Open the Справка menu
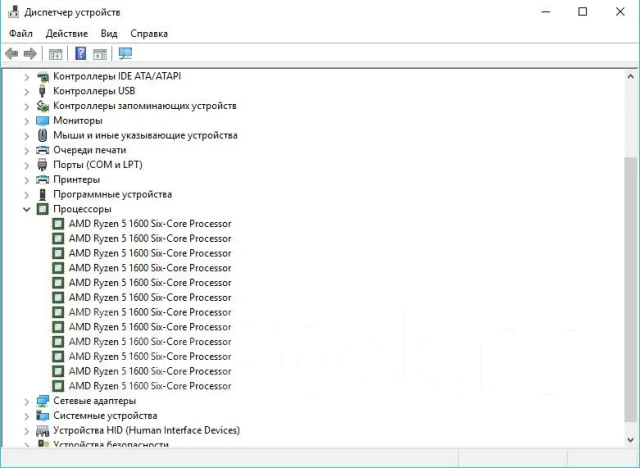 click(x=149, y=33)
